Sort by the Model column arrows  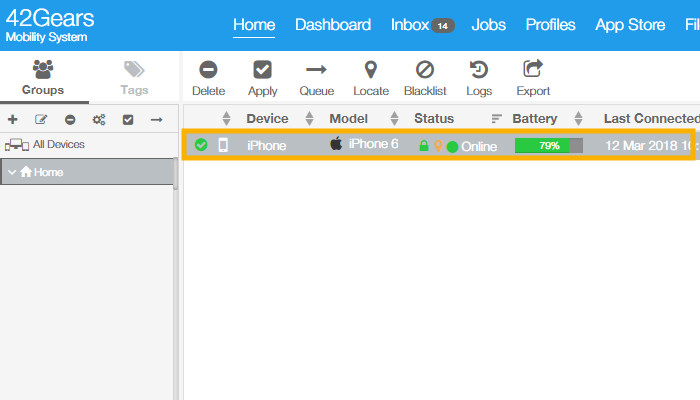point(394,118)
